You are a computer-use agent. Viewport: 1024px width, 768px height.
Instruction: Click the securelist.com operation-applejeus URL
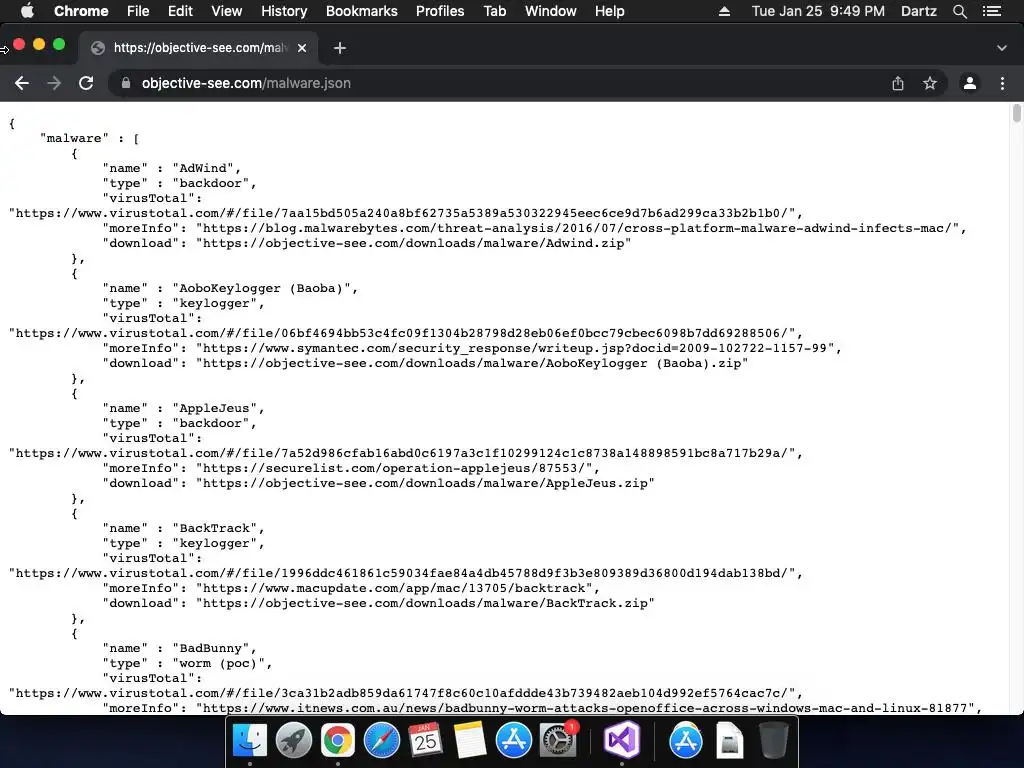click(394, 469)
